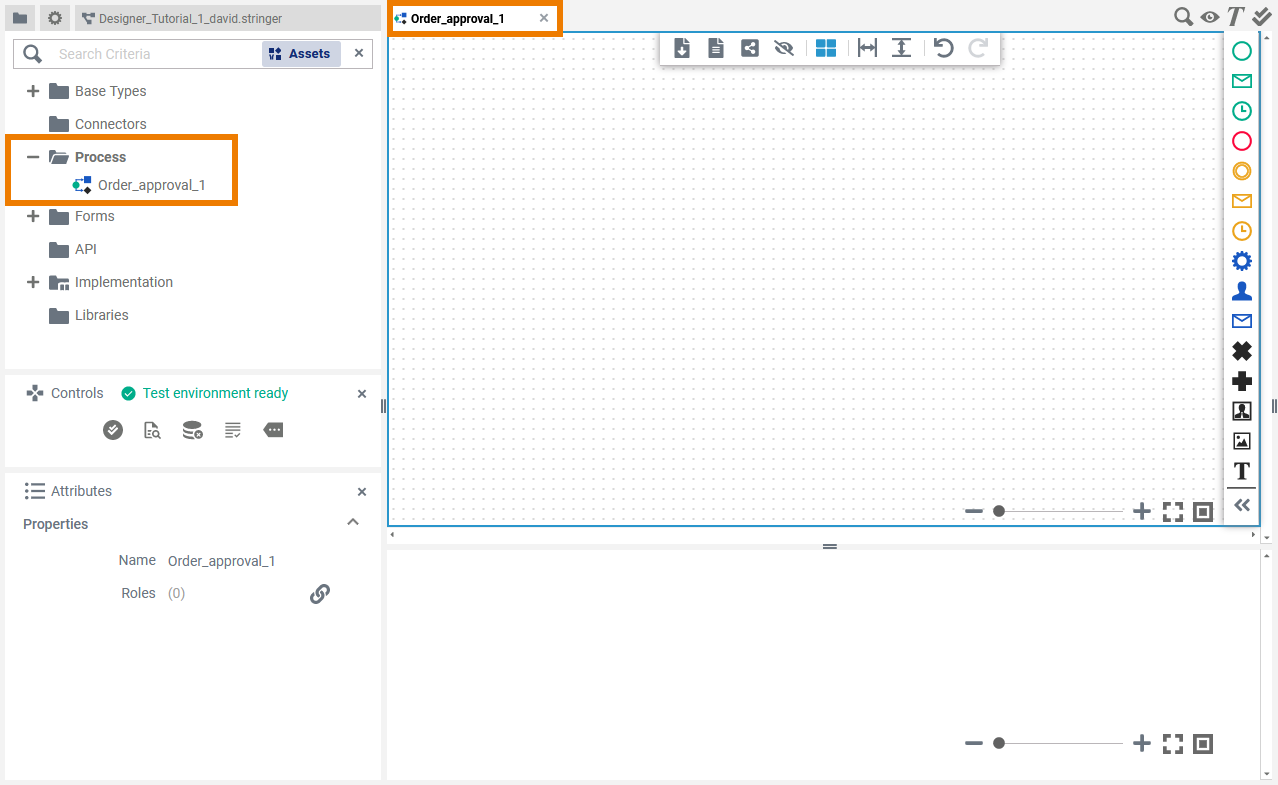Click the label tag with dots icon
Image resolution: width=1278 pixels, height=785 pixels.
pyautogui.click(x=273, y=430)
